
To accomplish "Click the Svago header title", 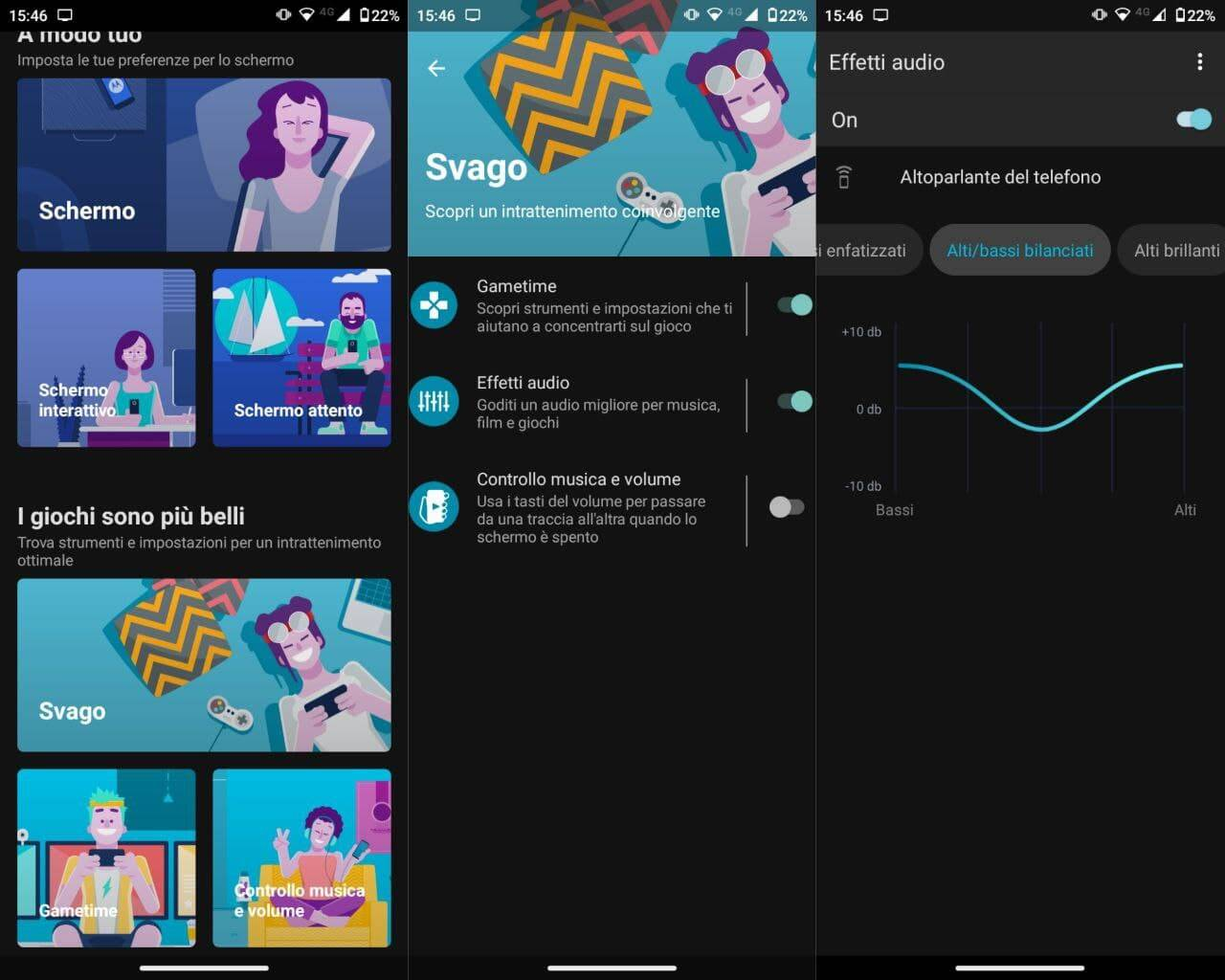I will [x=476, y=167].
